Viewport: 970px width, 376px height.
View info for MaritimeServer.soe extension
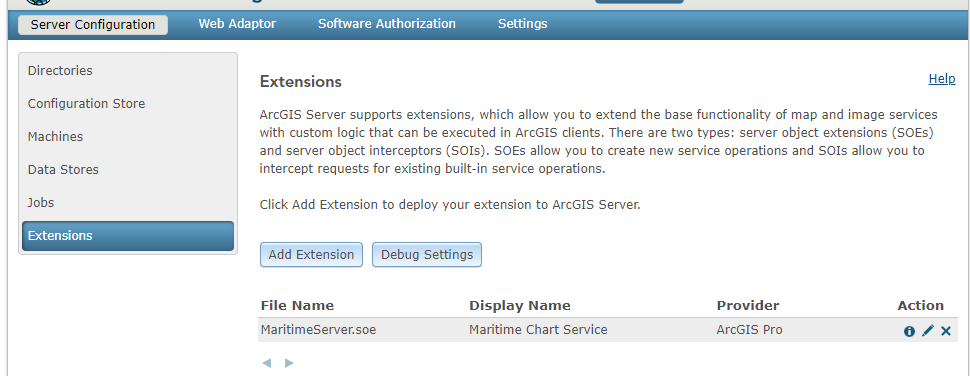tap(909, 331)
